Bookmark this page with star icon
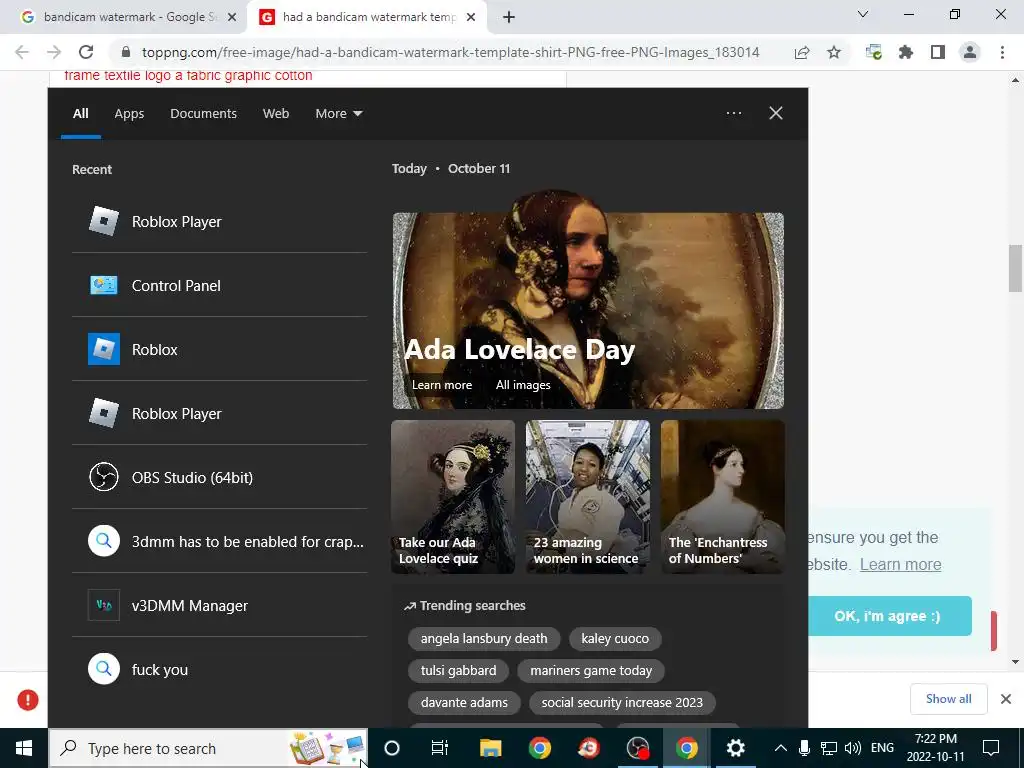This screenshot has height=768, width=1024. click(x=834, y=52)
